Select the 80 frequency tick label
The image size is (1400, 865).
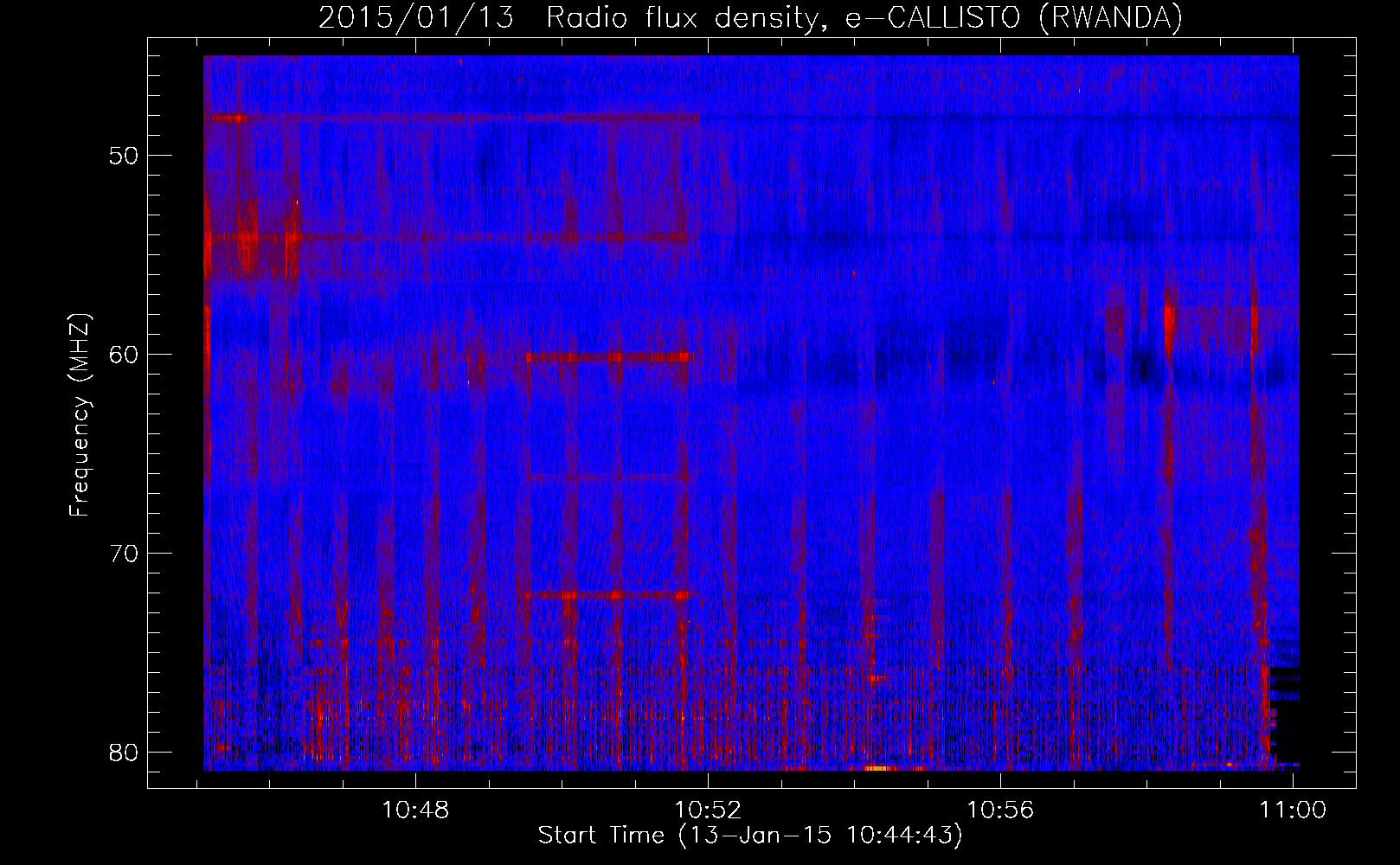tap(125, 752)
